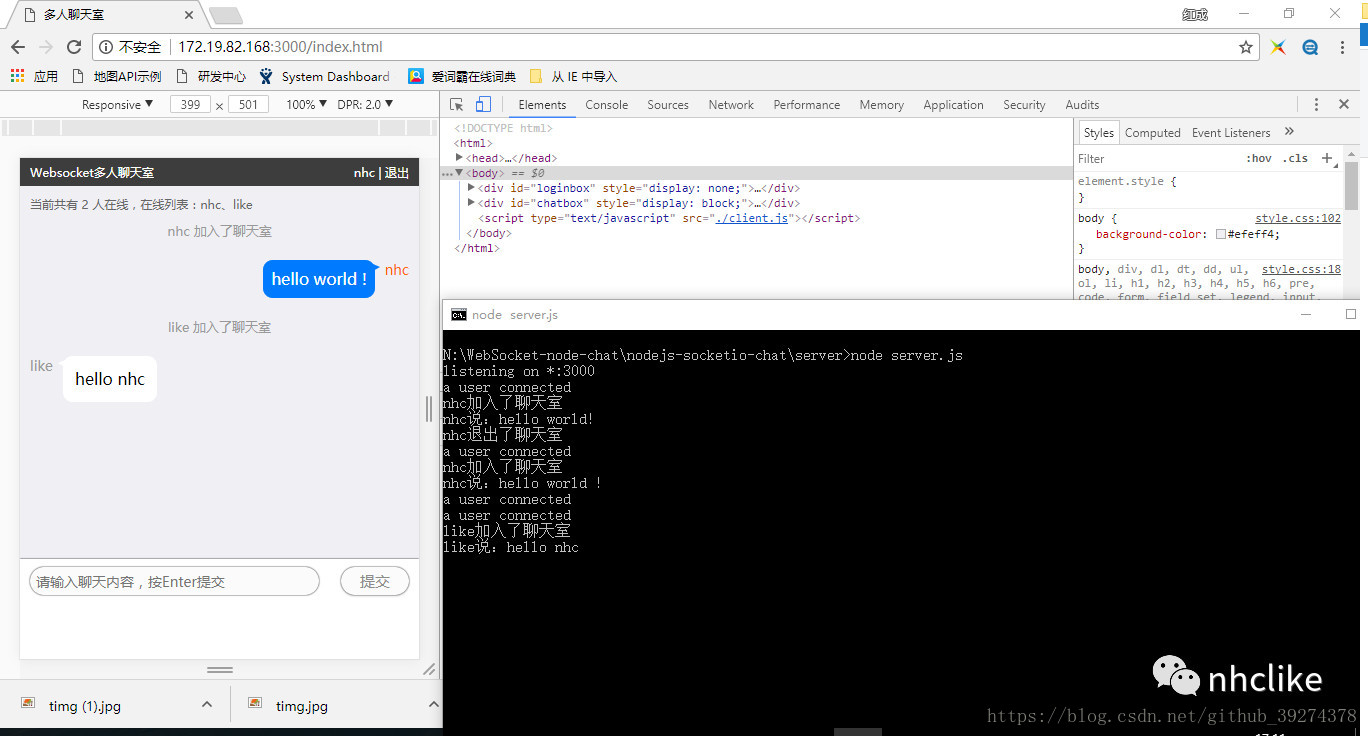This screenshot has height=736, width=1368.
Task: Go back with browser back arrow
Action: 17,47
